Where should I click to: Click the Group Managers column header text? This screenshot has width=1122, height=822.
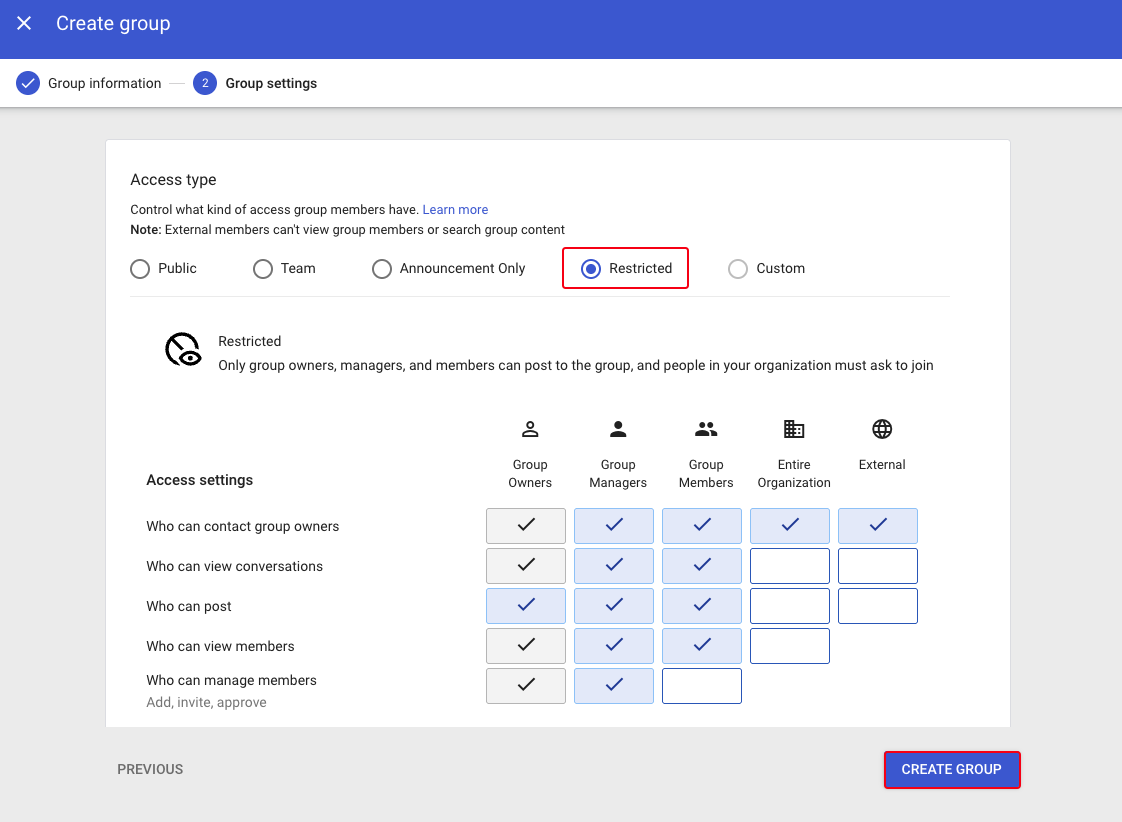pos(618,474)
